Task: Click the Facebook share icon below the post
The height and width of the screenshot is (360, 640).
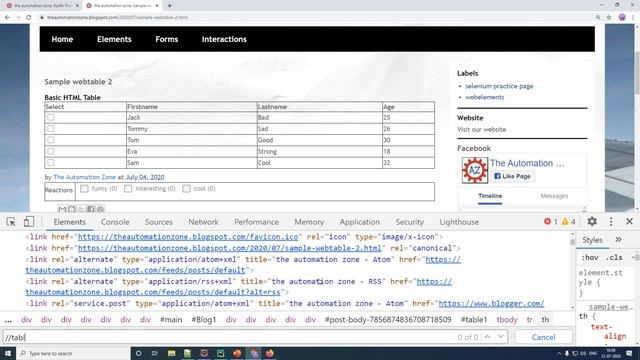Action: [x=91, y=209]
